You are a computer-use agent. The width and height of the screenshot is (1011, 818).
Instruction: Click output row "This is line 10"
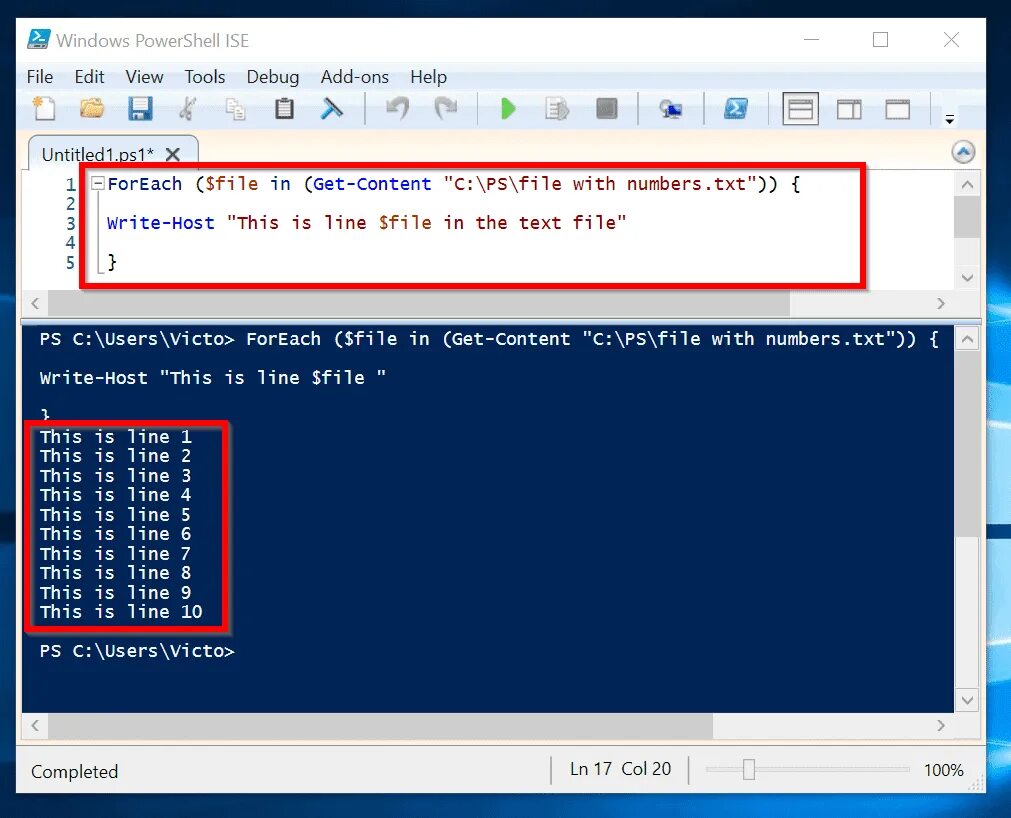tap(121, 612)
